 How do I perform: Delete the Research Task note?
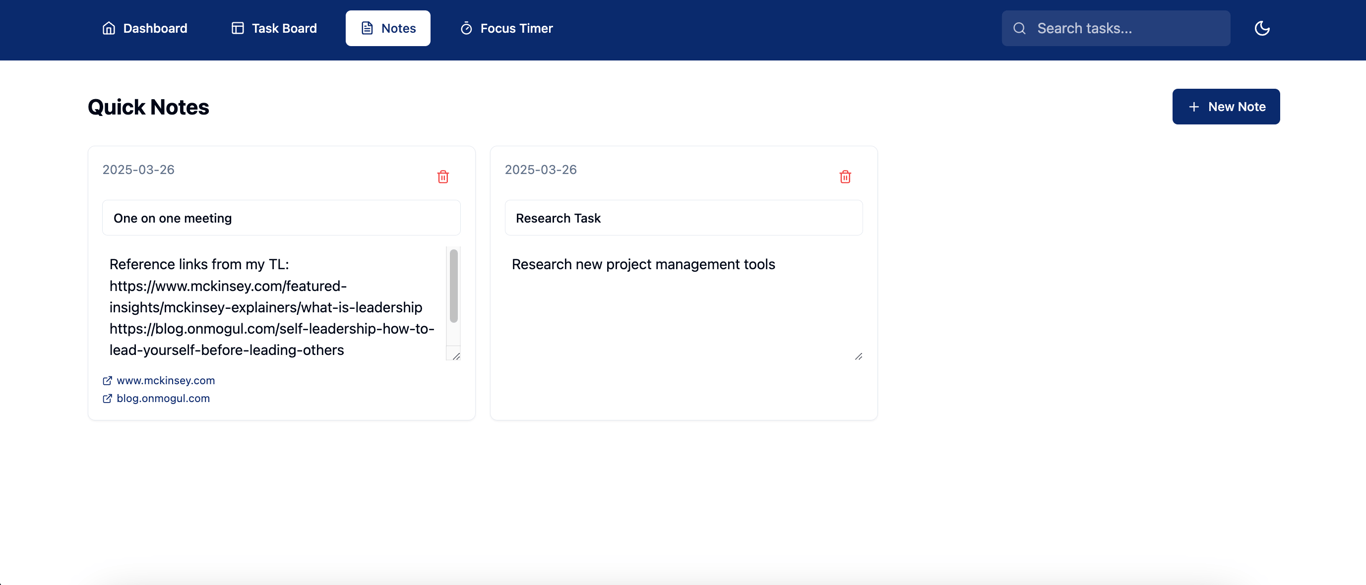click(x=845, y=176)
